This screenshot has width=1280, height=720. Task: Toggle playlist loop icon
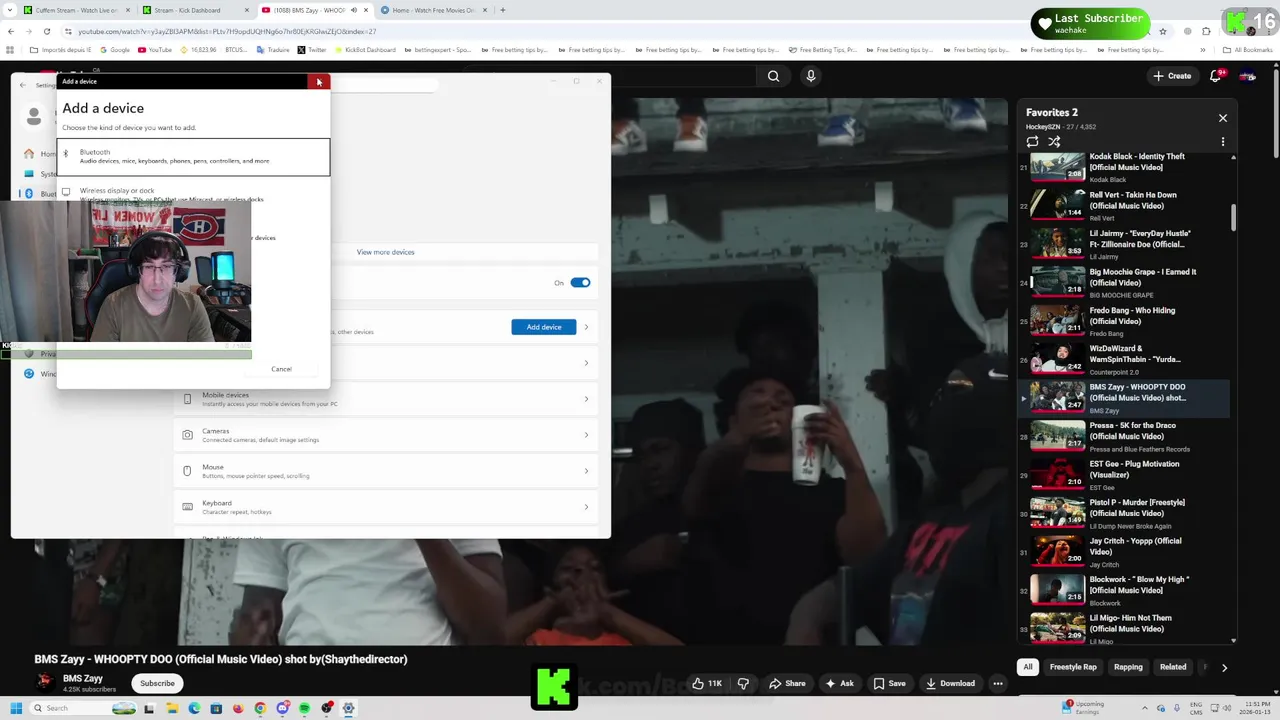tap(1033, 142)
